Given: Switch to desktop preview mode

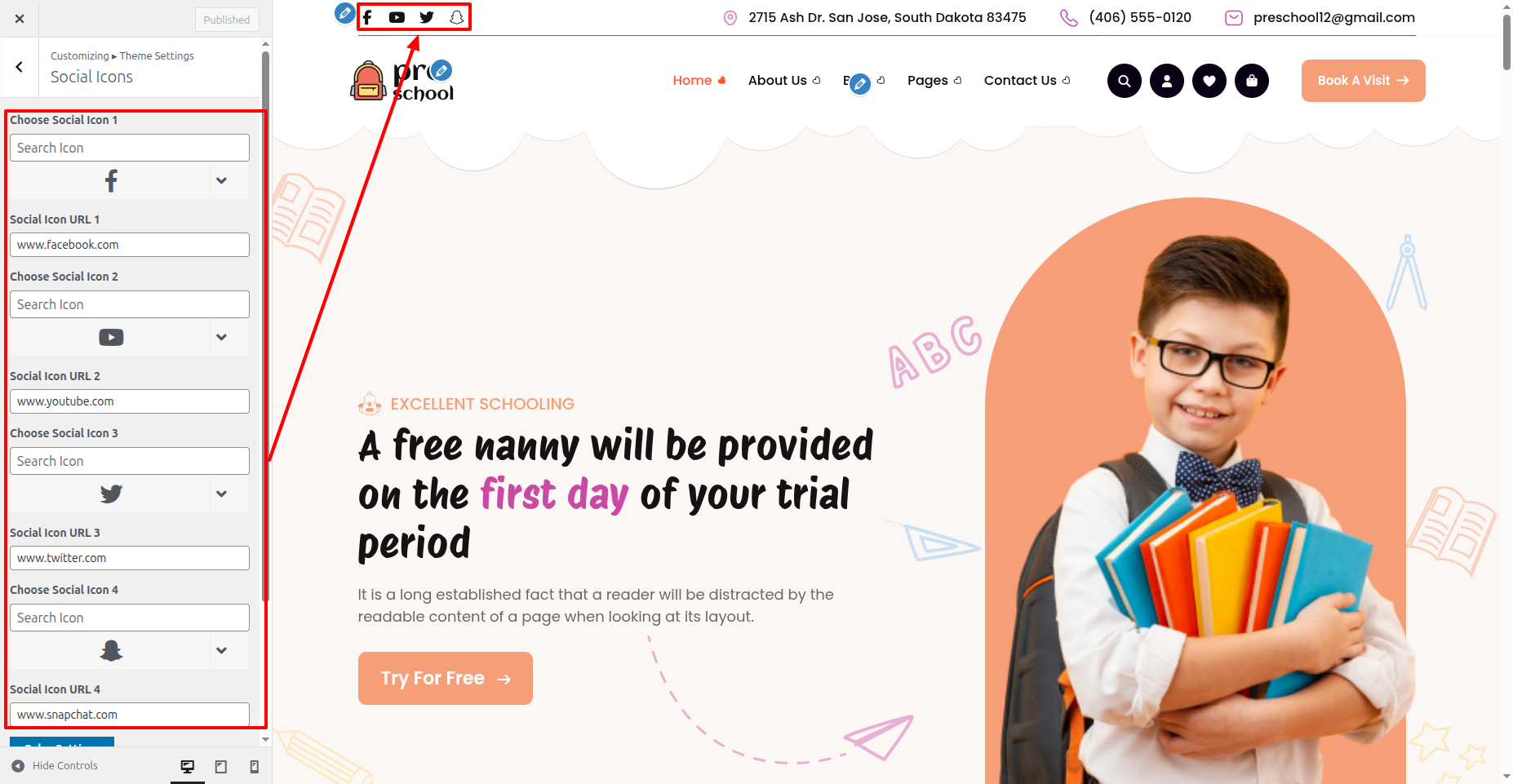Looking at the screenshot, I should (x=188, y=766).
